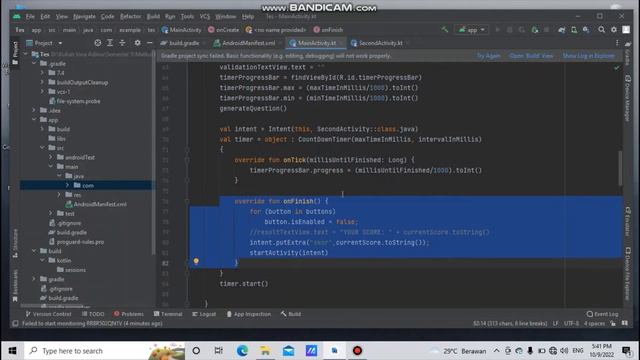This screenshot has width=640, height=360.
Task: Expand the selected com folder
Action: pos(67,185)
